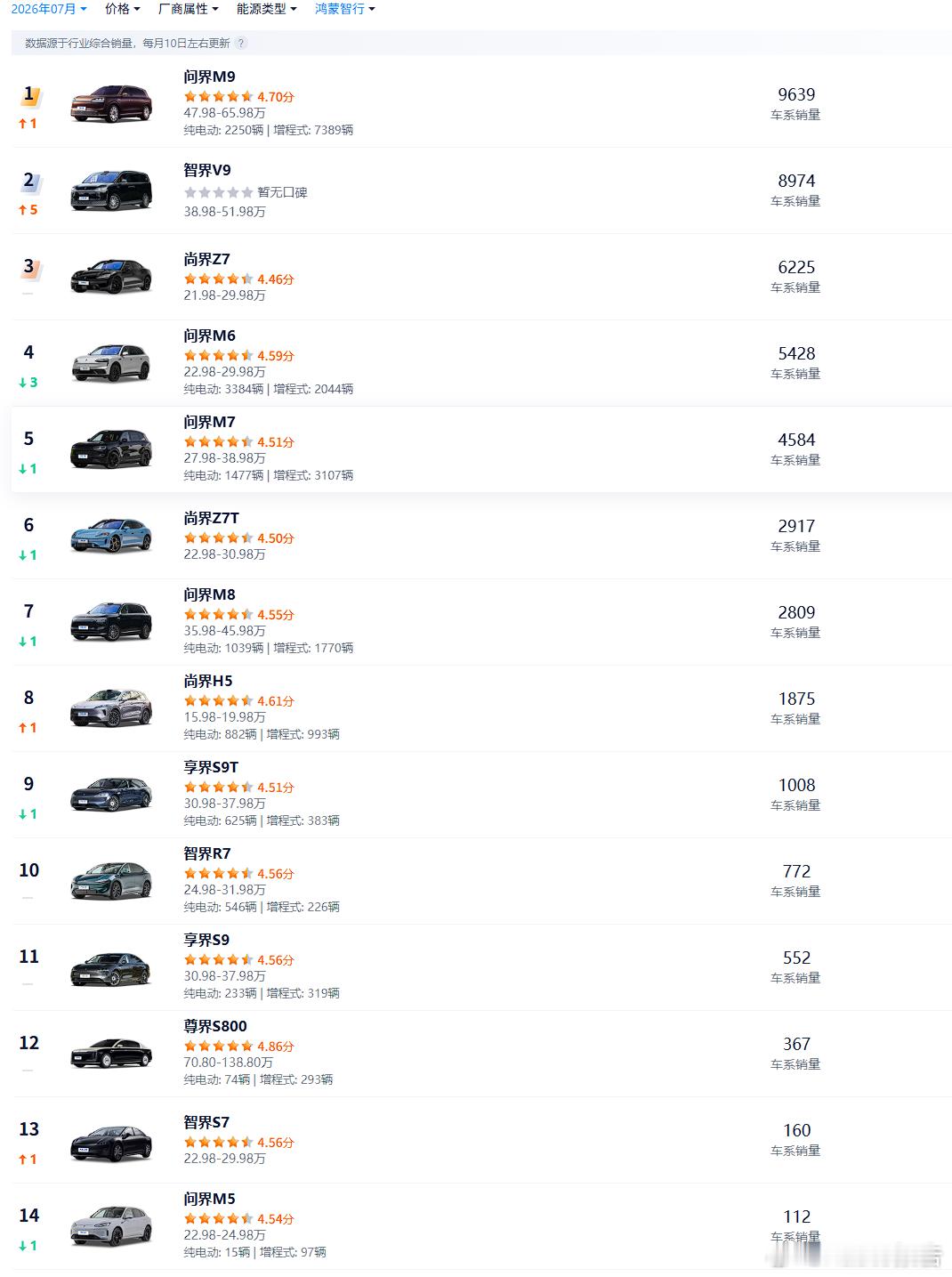Expand the 厂商属性 filter dropdown
The width and height of the screenshot is (952, 1277).
tap(188, 9)
